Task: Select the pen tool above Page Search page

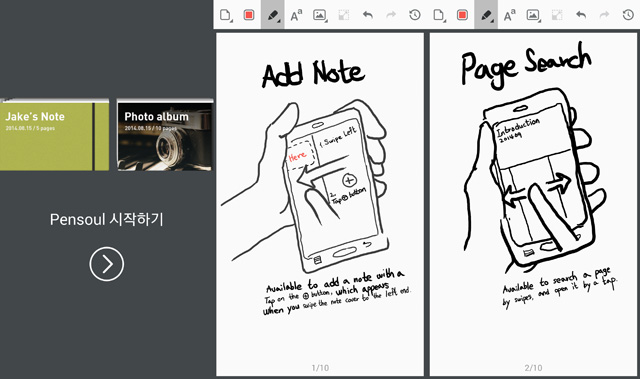Action: [x=486, y=15]
